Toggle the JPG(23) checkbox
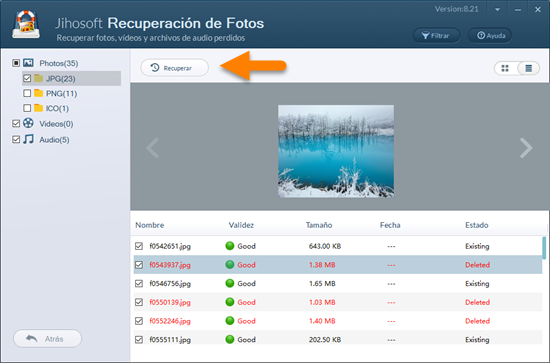The image size is (550, 363). click(x=27, y=78)
